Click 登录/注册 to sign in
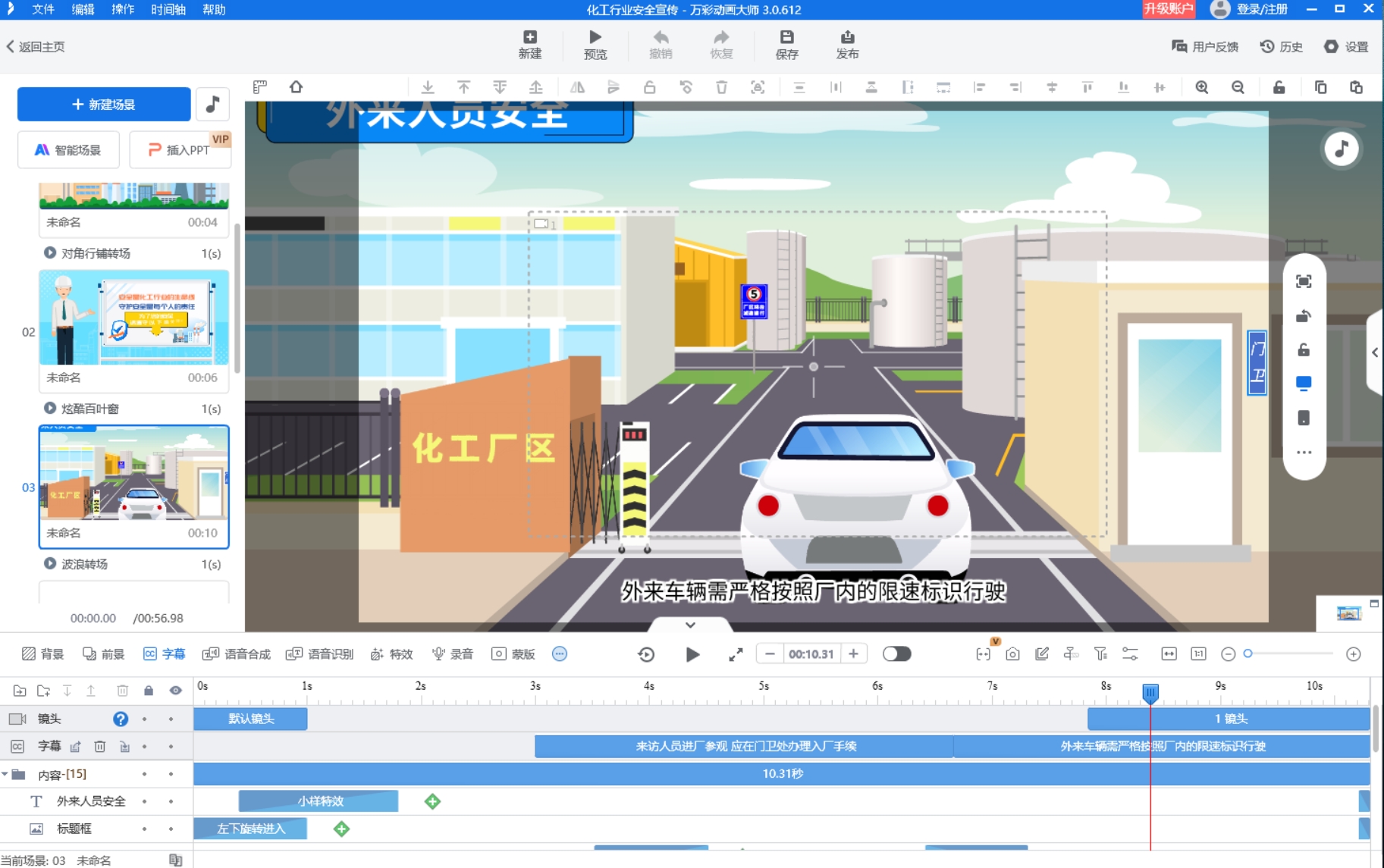Viewport: 1384px width, 868px height. (1262, 9)
